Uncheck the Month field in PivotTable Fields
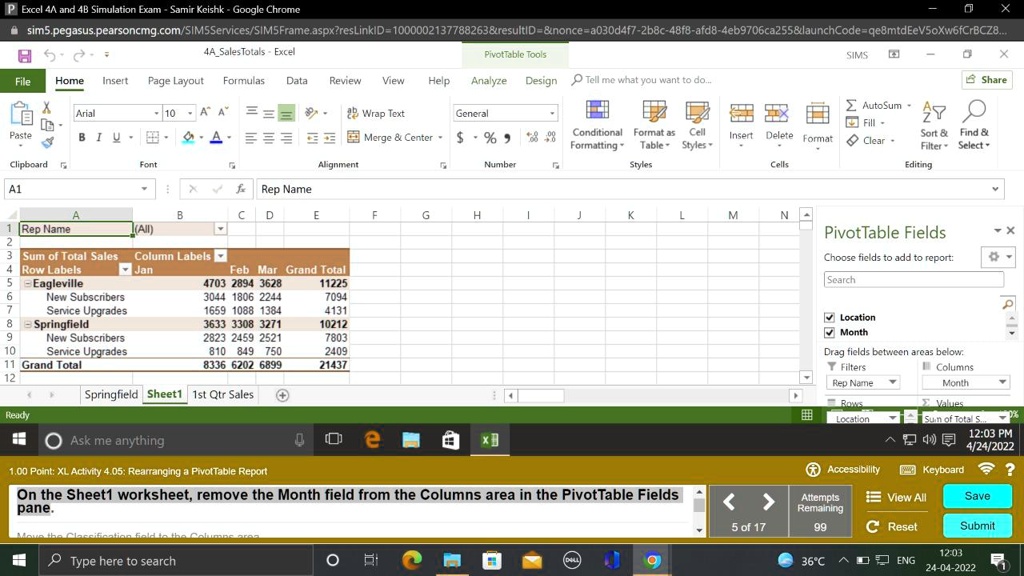The height and width of the screenshot is (576, 1024). 829,332
